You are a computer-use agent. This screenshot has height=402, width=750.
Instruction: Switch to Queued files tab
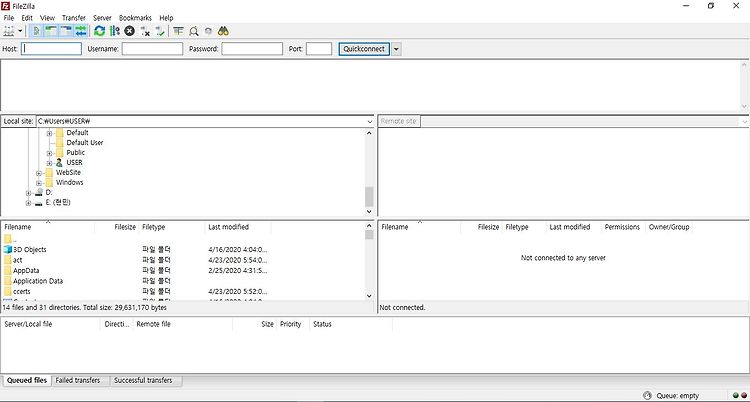(27, 380)
